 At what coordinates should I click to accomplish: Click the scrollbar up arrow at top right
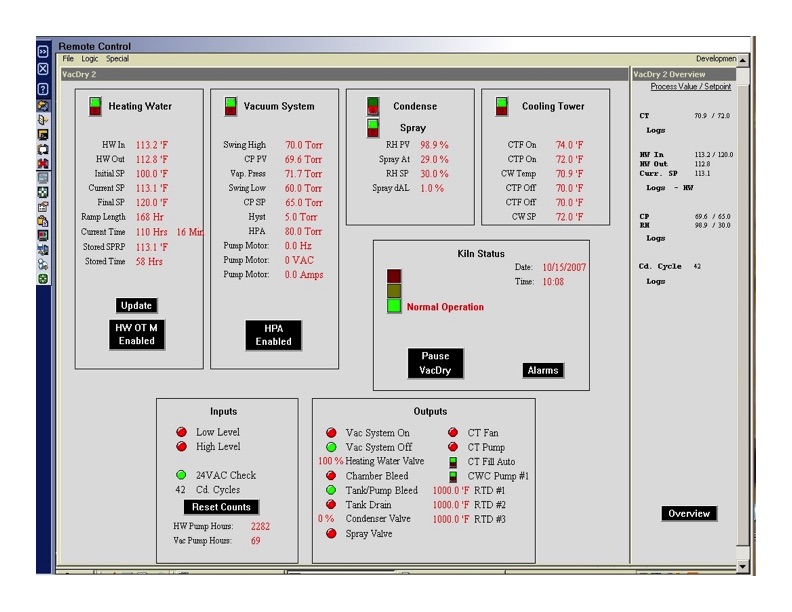pyautogui.click(x=742, y=73)
